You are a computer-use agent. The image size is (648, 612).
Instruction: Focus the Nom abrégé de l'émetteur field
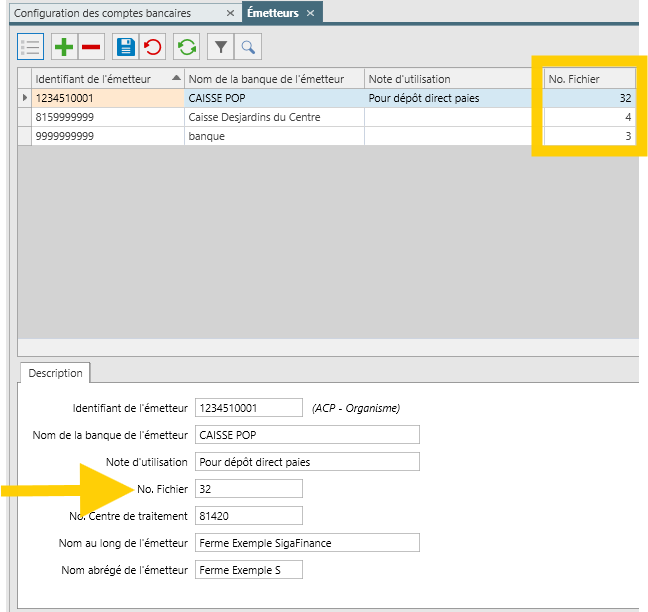[249, 570]
